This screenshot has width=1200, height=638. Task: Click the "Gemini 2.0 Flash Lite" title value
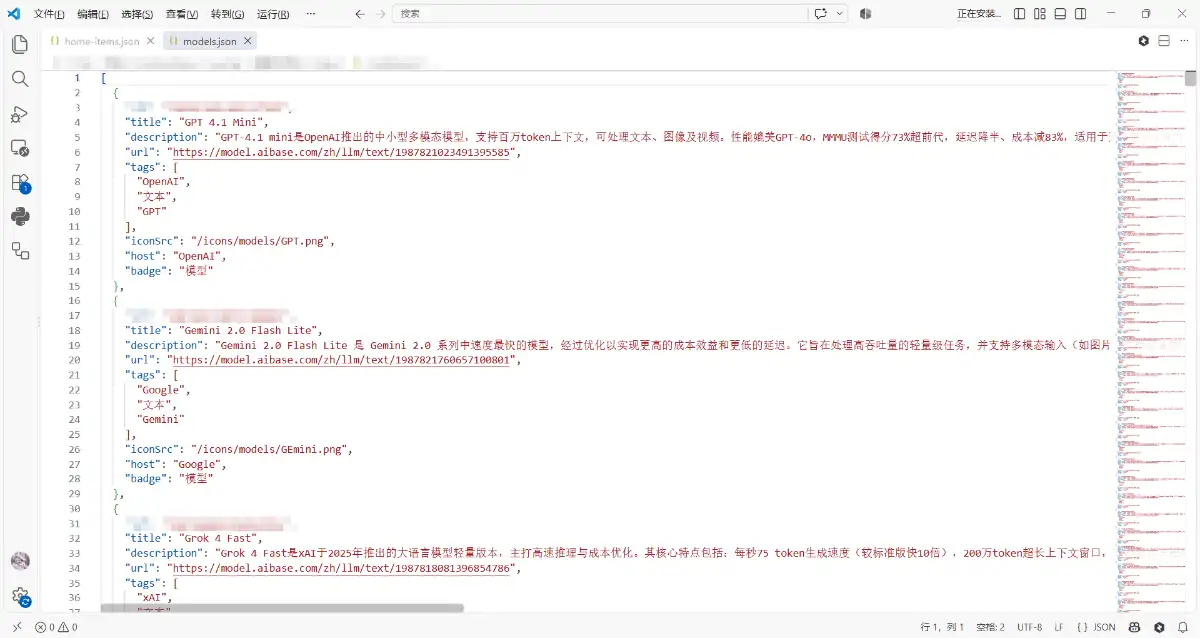248,330
